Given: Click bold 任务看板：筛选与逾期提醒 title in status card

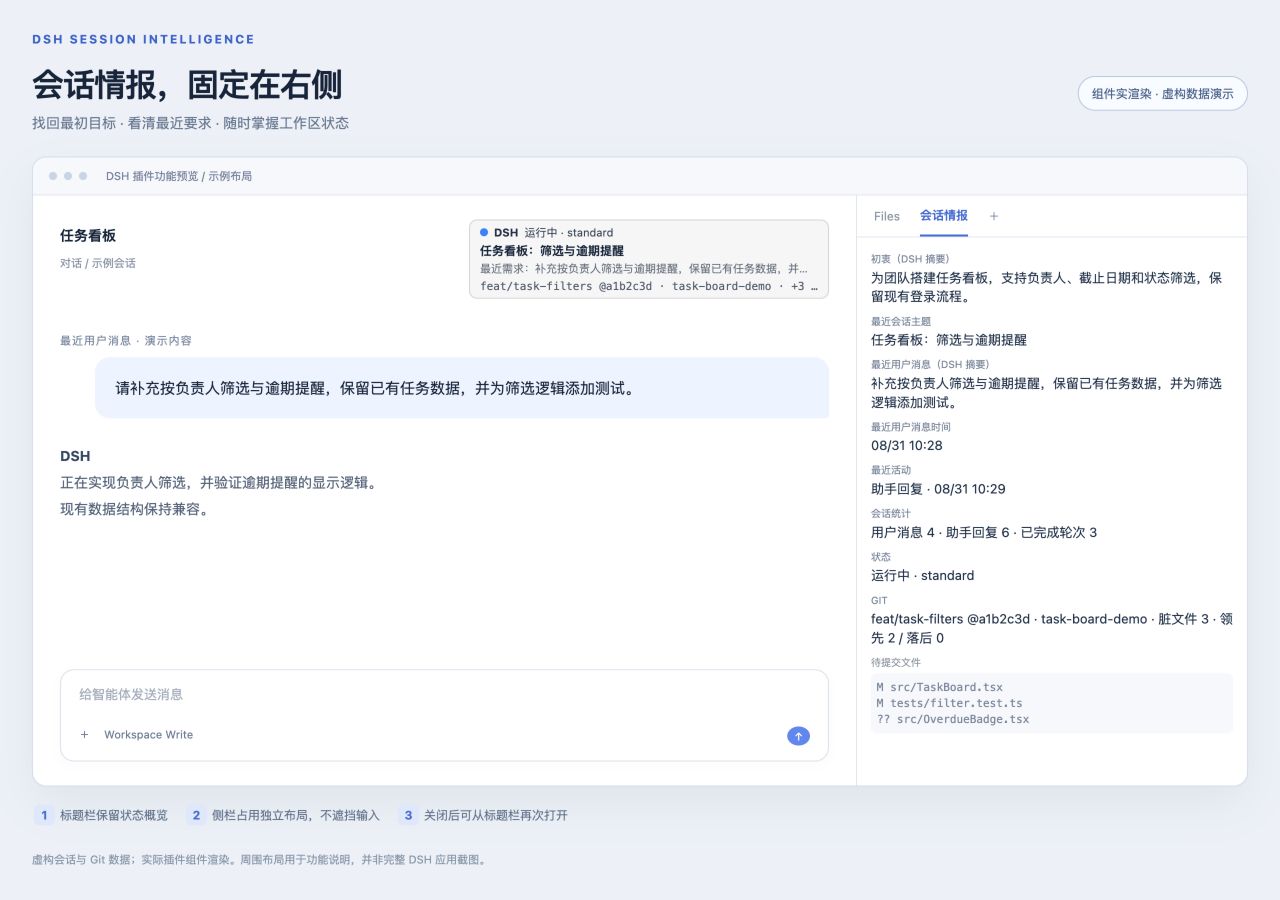Looking at the screenshot, I should pos(552,250).
